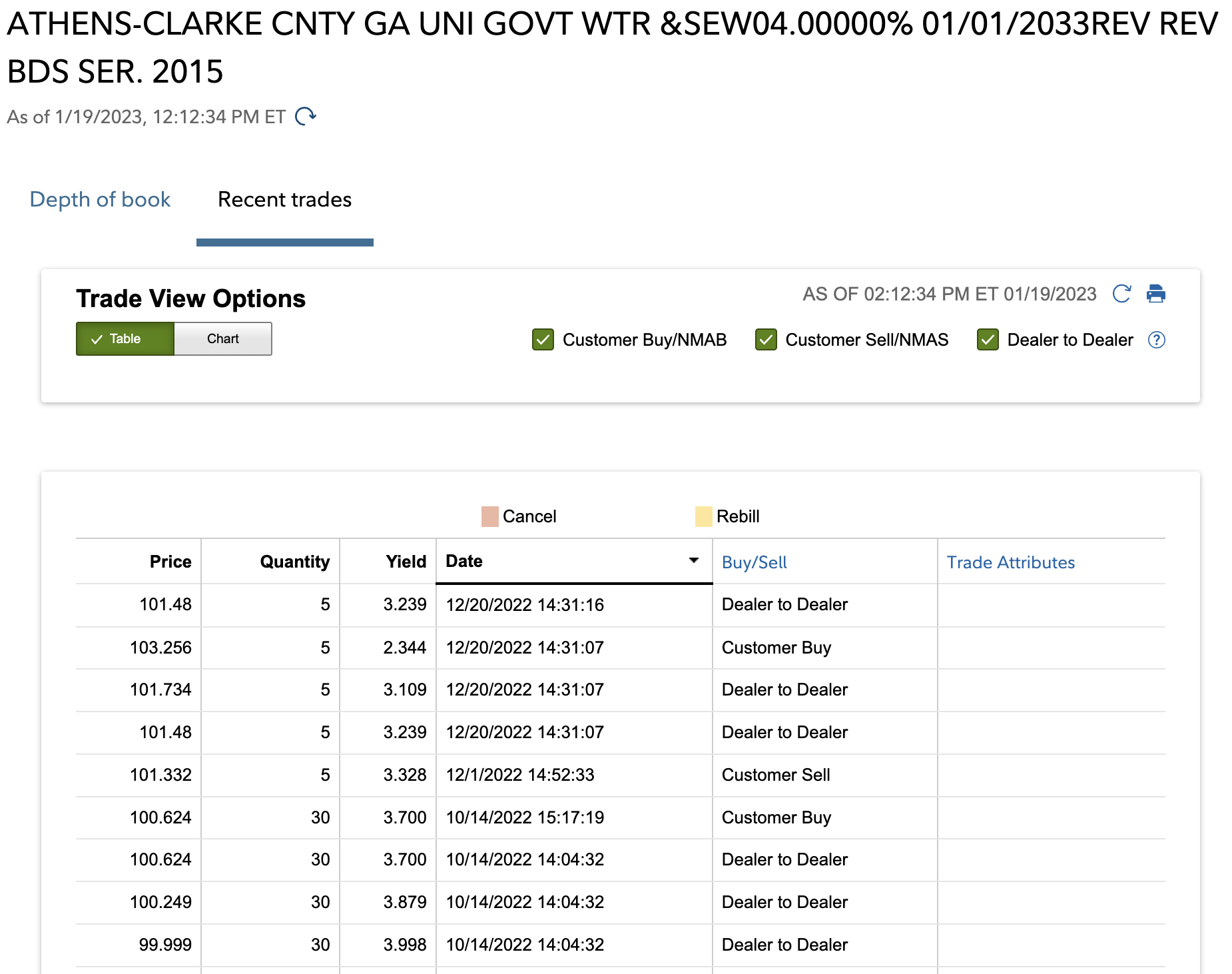The width and height of the screenshot is (1232, 974).
Task: Toggle the Customer Sell/NMAS checkbox
Action: tap(766, 340)
